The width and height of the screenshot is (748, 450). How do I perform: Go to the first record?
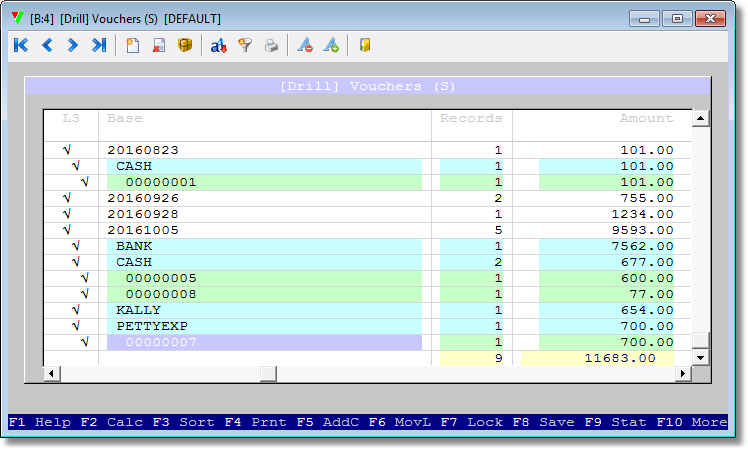pyautogui.click(x=21, y=45)
